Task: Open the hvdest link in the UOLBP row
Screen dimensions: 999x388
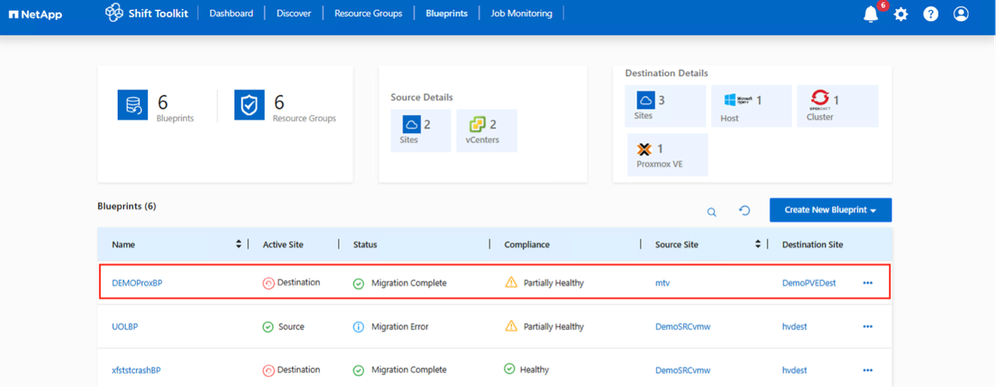Action: point(794,327)
